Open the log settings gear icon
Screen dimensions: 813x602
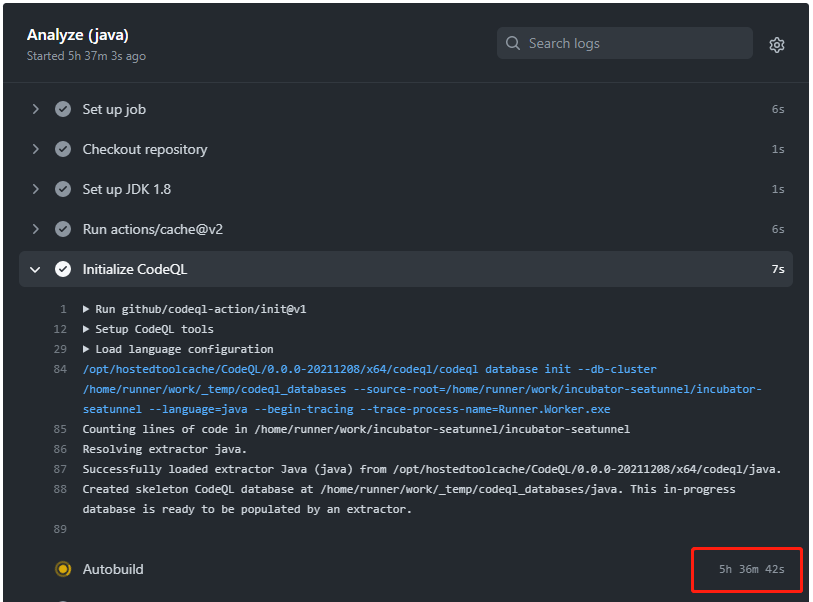[x=776, y=45]
